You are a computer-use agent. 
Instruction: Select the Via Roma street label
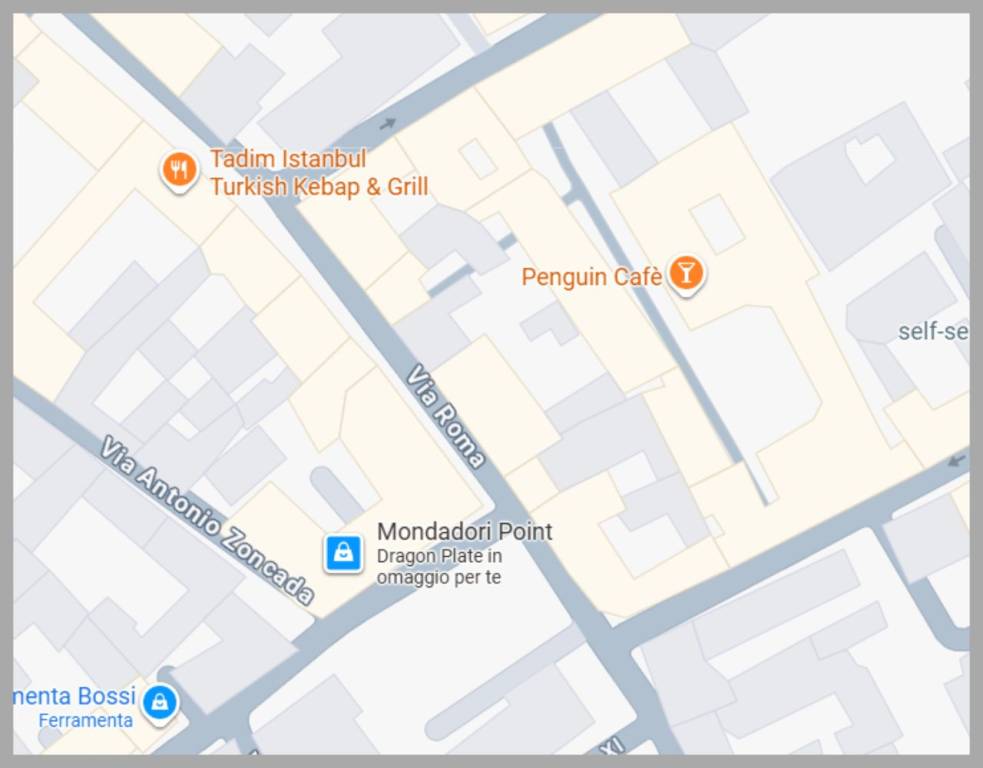(x=446, y=416)
